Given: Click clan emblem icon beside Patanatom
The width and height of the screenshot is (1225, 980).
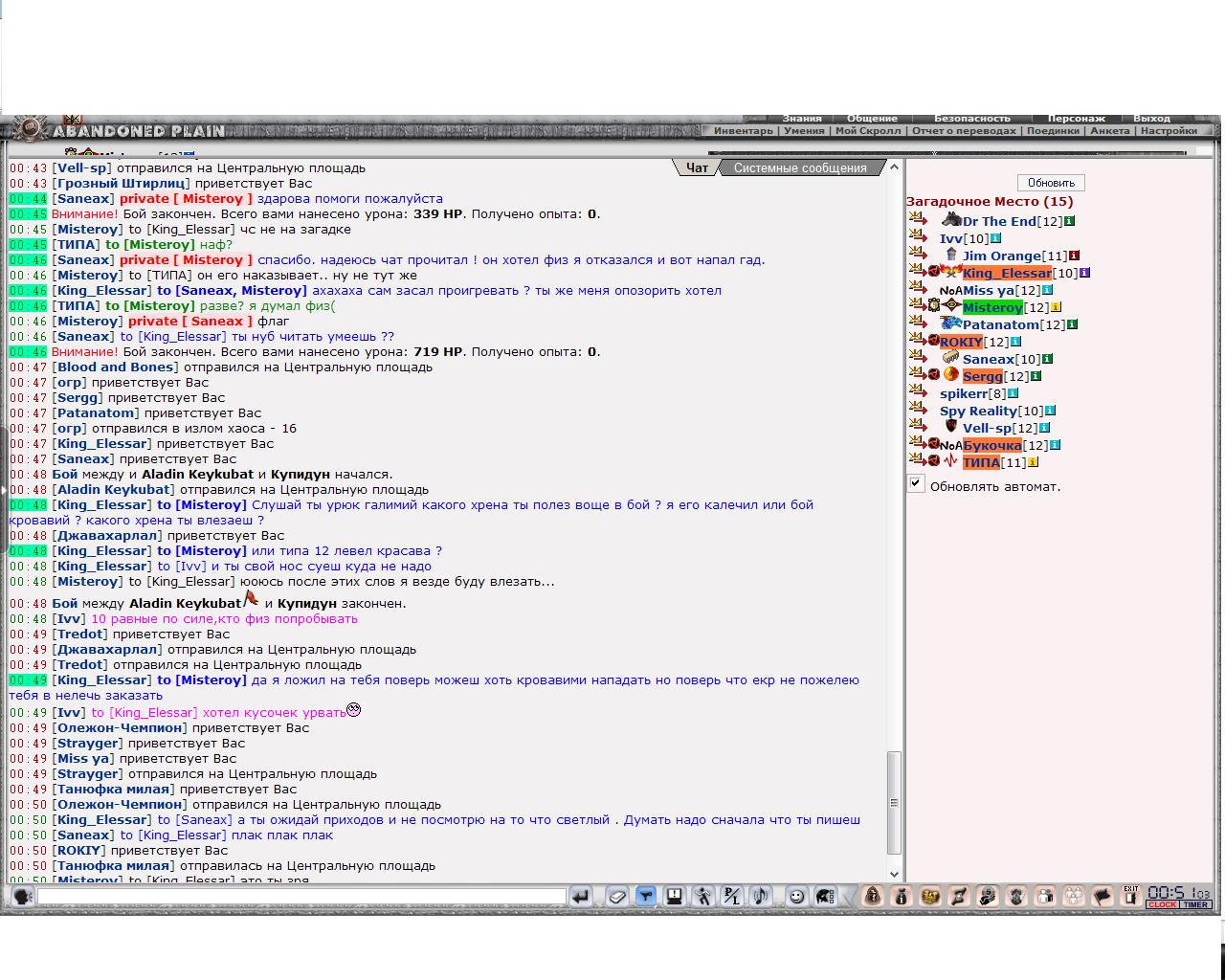Looking at the screenshot, I should (950, 323).
